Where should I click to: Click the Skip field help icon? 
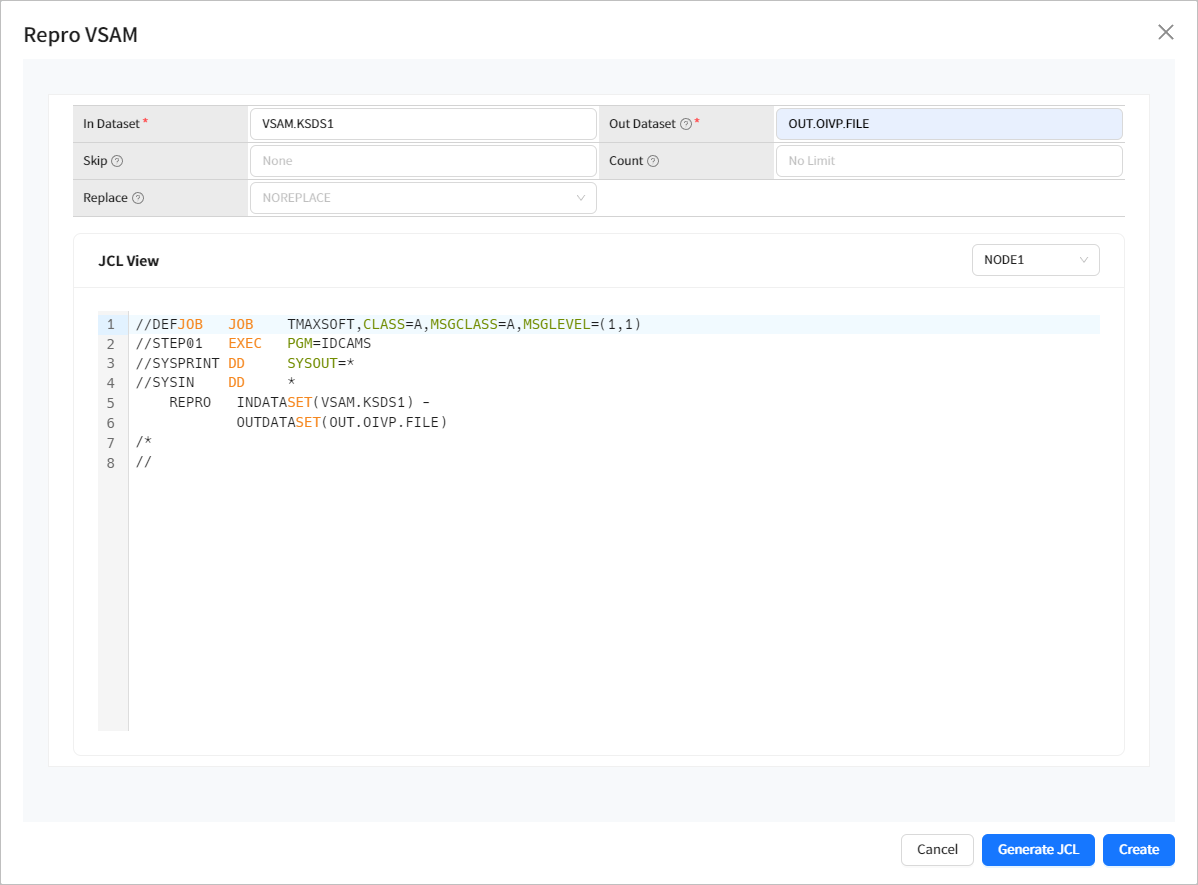(x=117, y=161)
